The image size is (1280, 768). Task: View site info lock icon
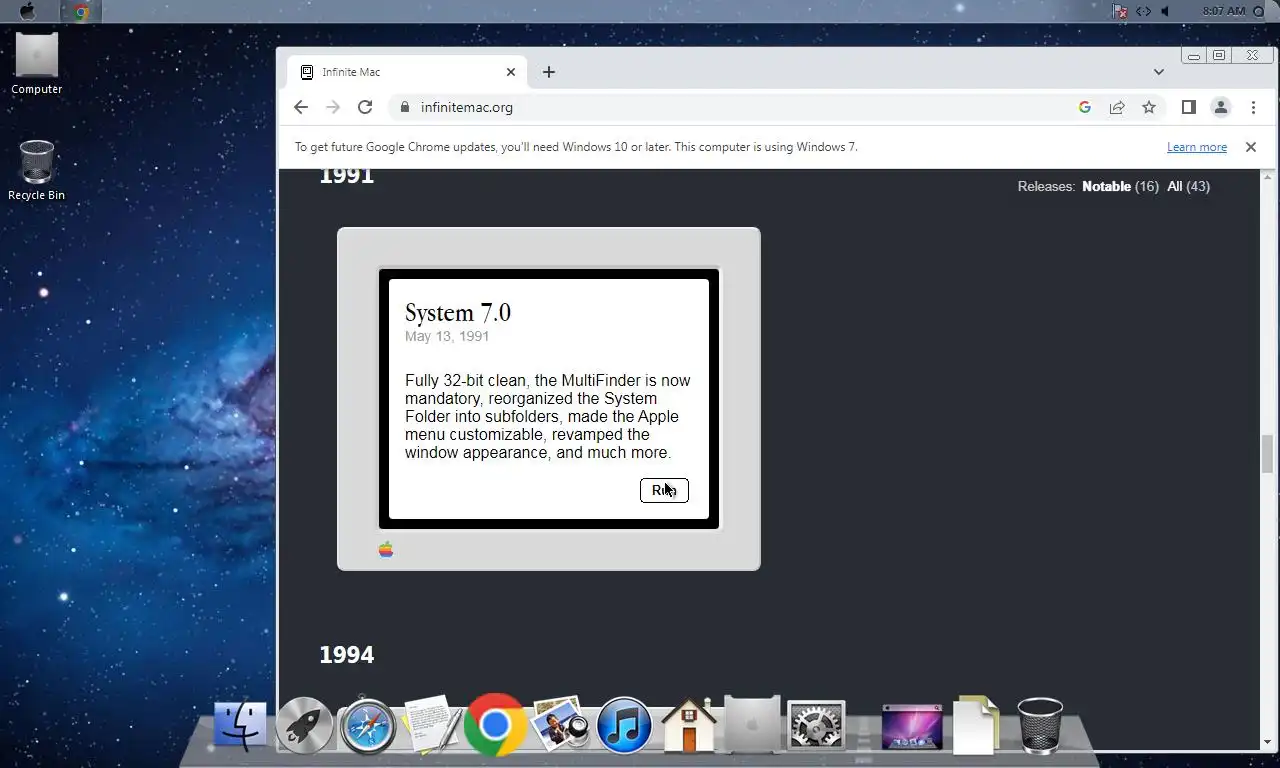pyautogui.click(x=404, y=107)
